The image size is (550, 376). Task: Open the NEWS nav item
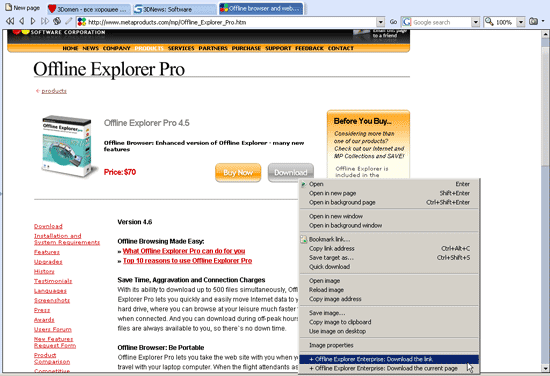coord(90,48)
